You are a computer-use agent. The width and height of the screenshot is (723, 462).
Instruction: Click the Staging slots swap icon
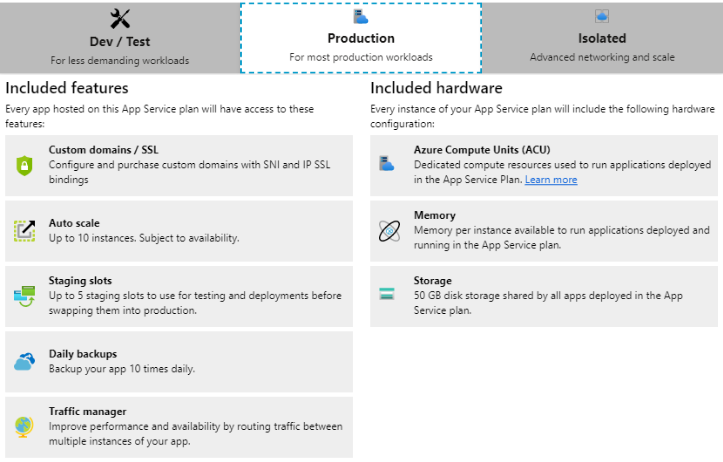[25, 296]
